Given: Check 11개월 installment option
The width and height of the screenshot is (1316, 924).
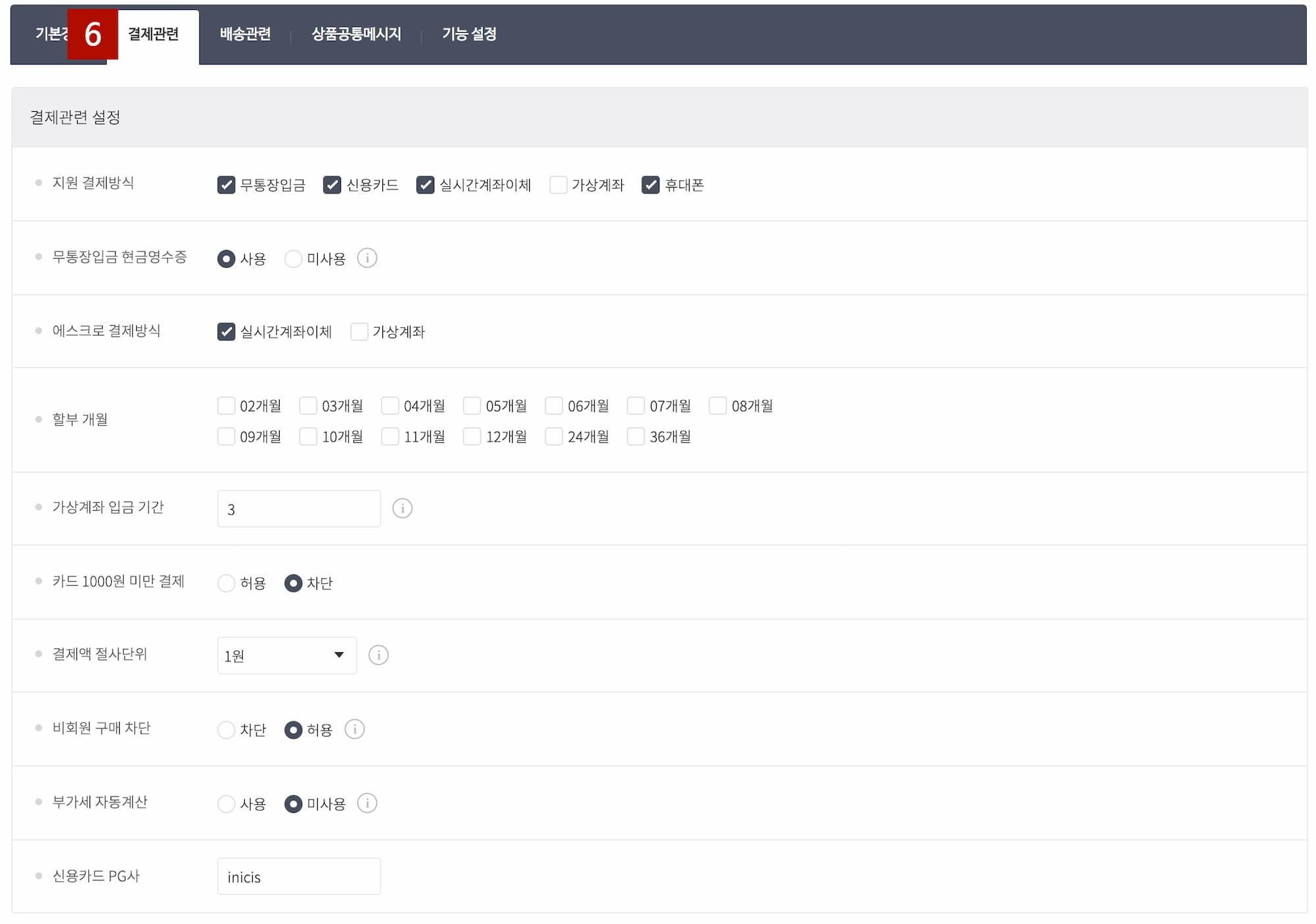Looking at the screenshot, I should tap(390, 436).
